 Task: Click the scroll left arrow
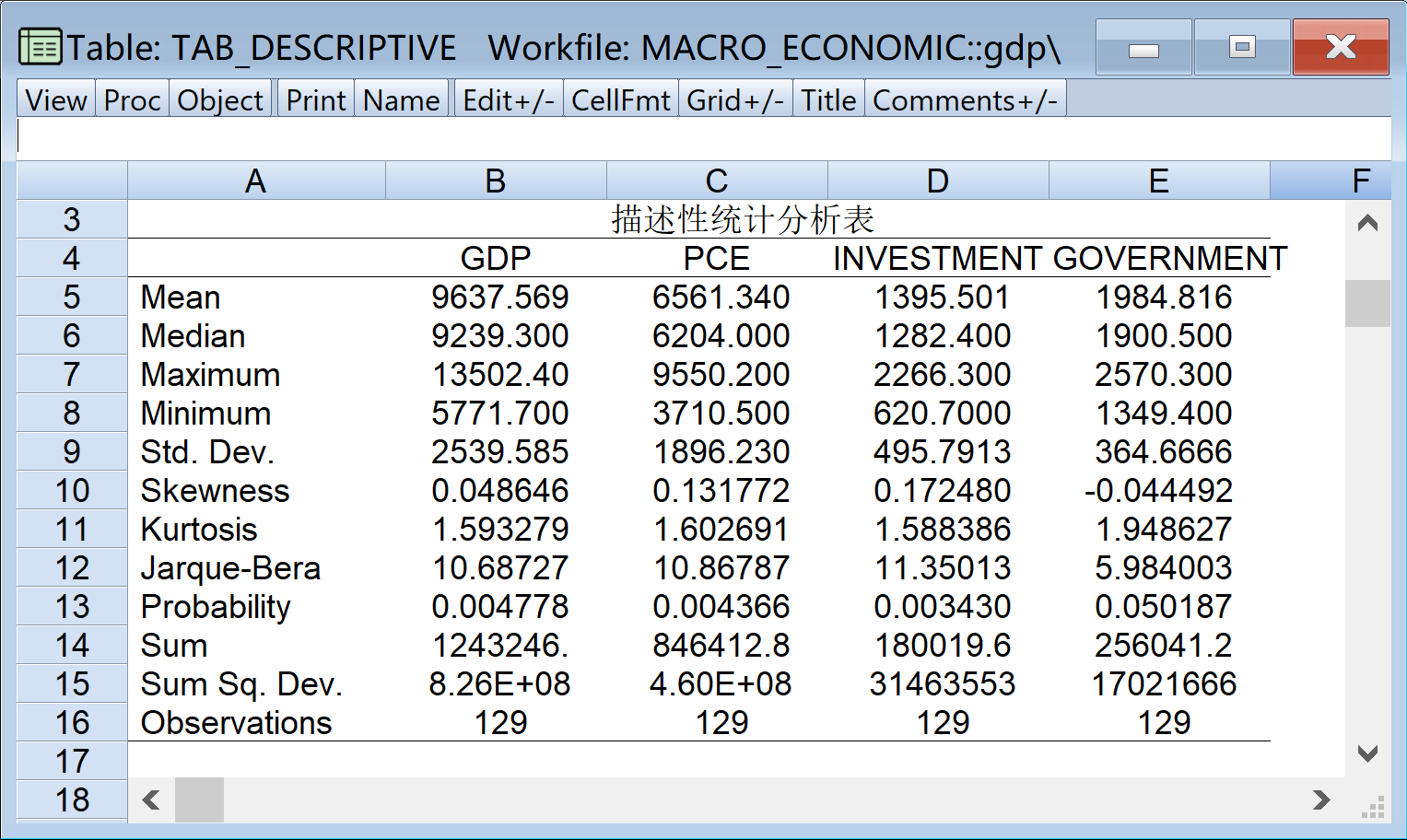[152, 799]
